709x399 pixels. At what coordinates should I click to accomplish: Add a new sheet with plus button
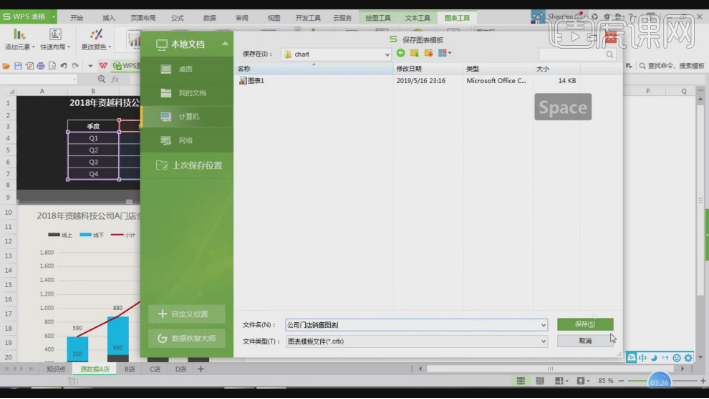[x=201, y=369]
